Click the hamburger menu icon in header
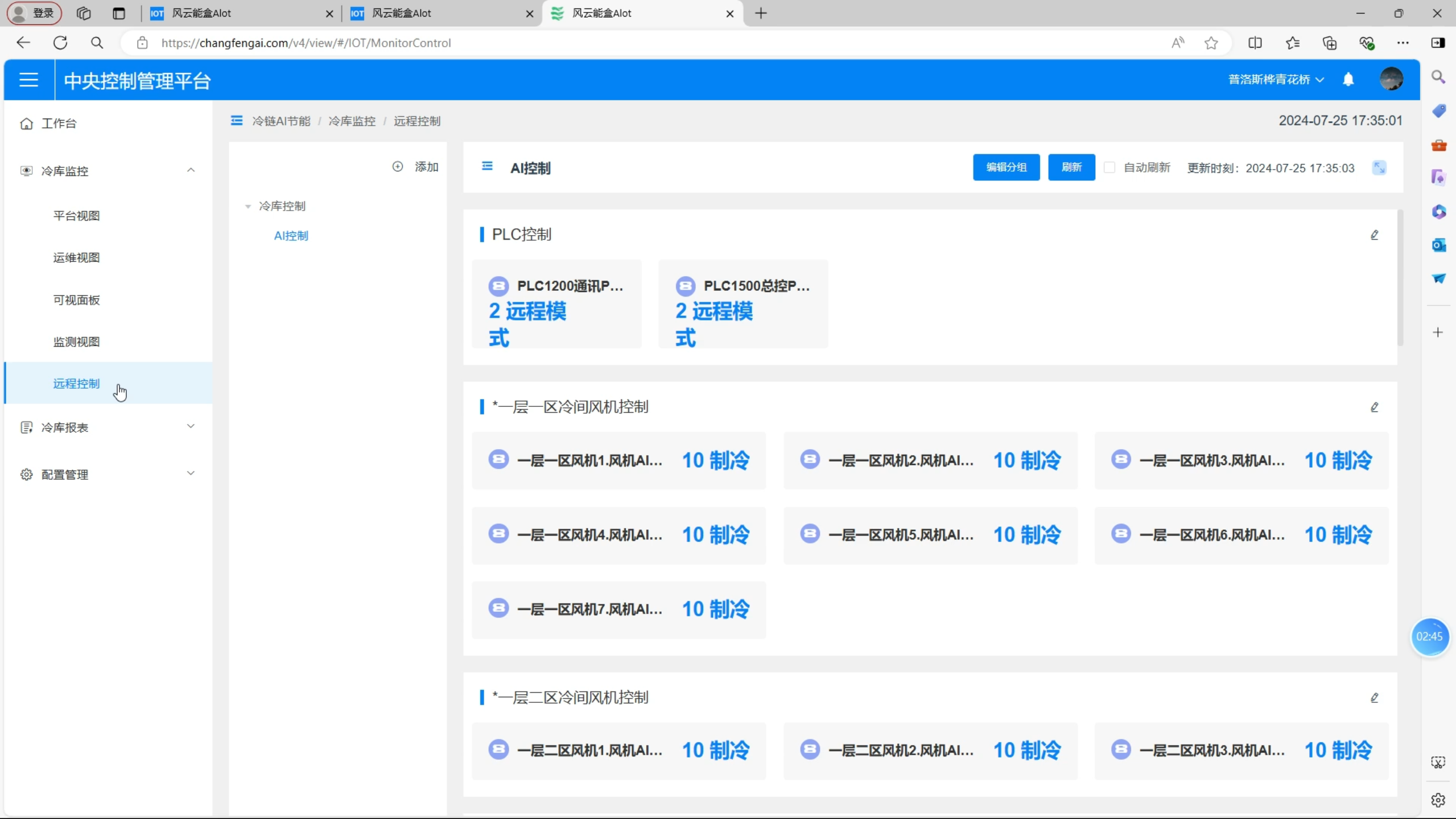 tap(28, 80)
